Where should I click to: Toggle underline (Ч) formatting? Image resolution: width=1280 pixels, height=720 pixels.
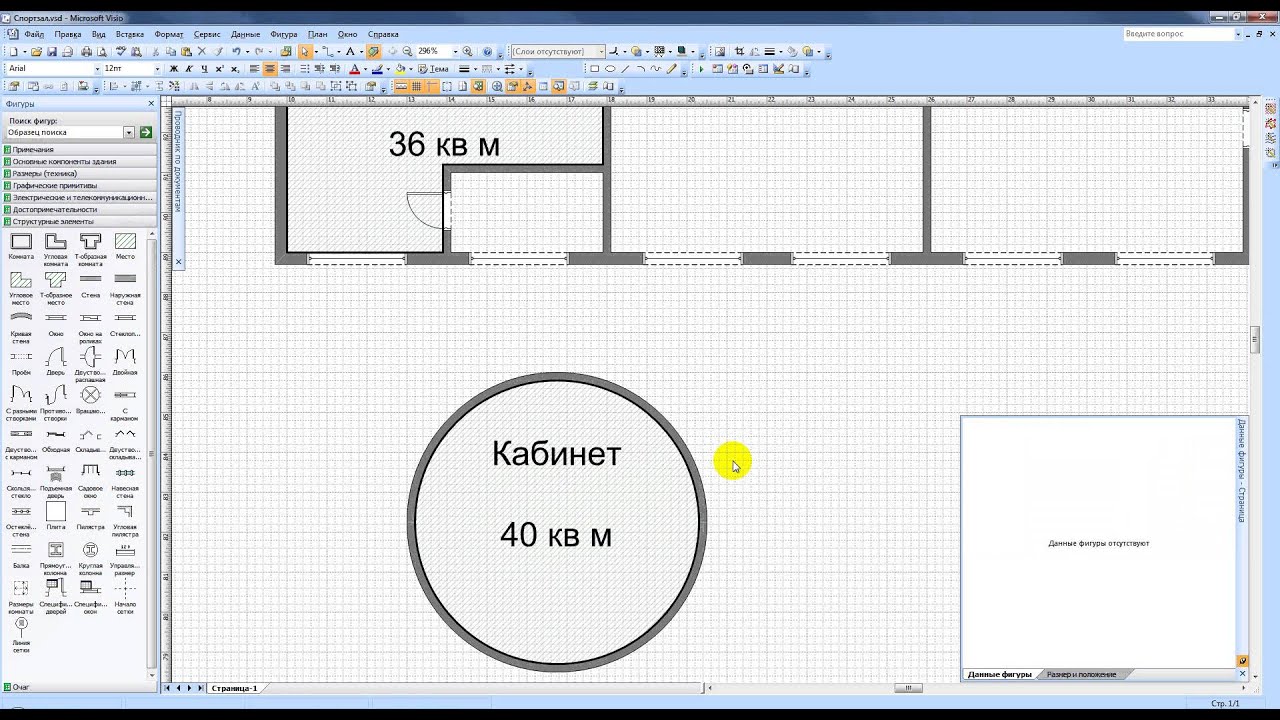click(x=204, y=69)
